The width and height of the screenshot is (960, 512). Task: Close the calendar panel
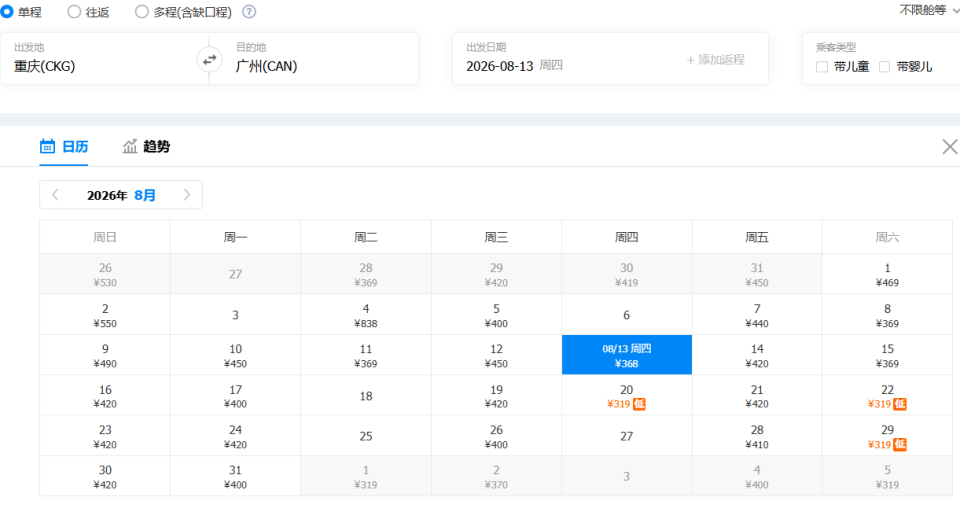950,146
